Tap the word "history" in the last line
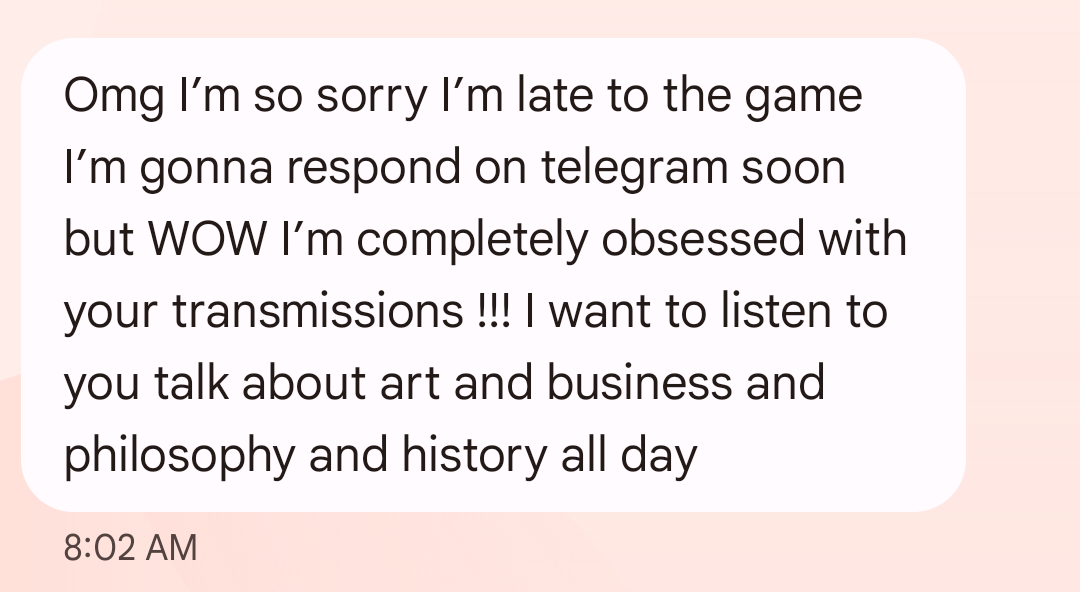Image resolution: width=1080 pixels, height=592 pixels. point(474,456)
